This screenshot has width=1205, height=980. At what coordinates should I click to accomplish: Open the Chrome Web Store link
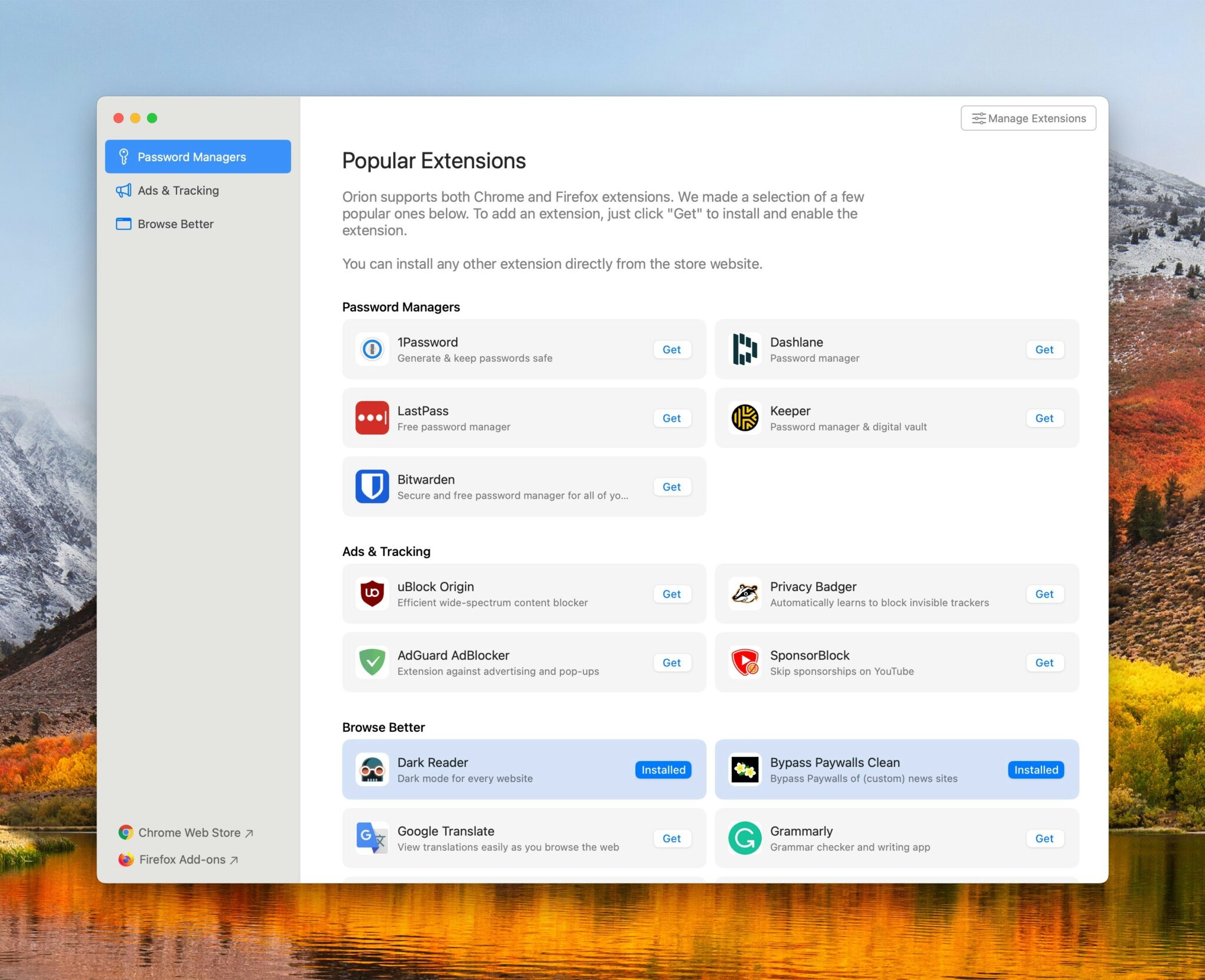coord(189,832)
